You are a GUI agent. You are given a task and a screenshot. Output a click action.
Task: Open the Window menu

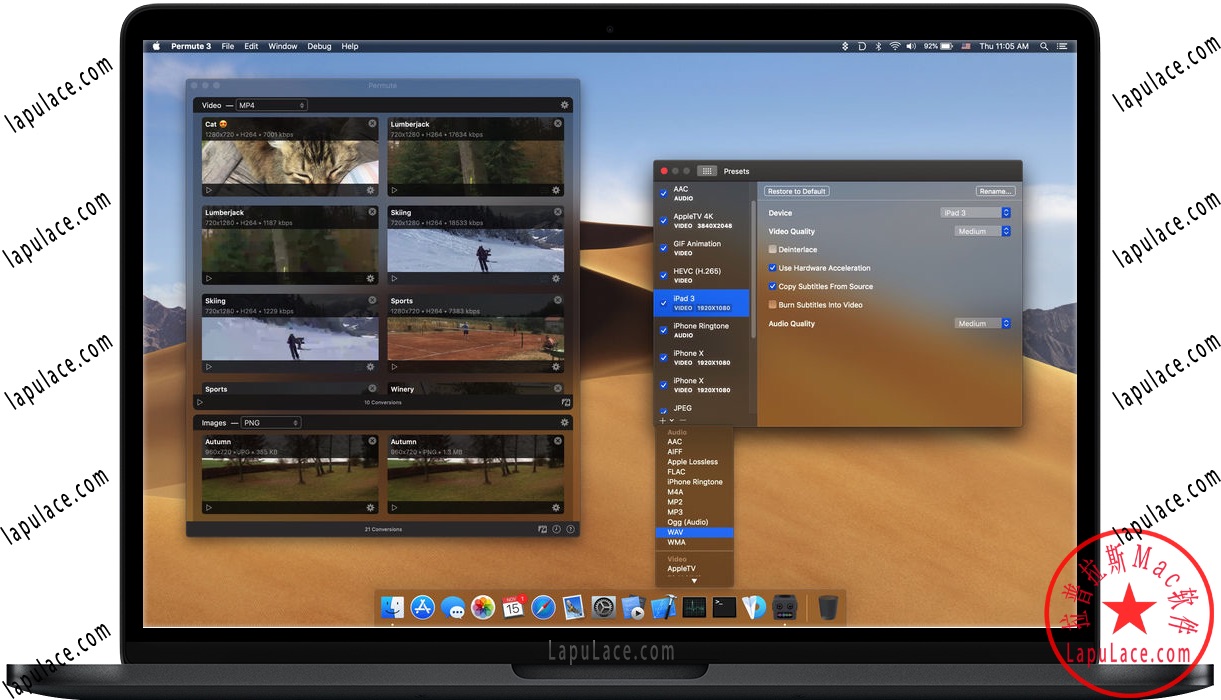[283, 46]
